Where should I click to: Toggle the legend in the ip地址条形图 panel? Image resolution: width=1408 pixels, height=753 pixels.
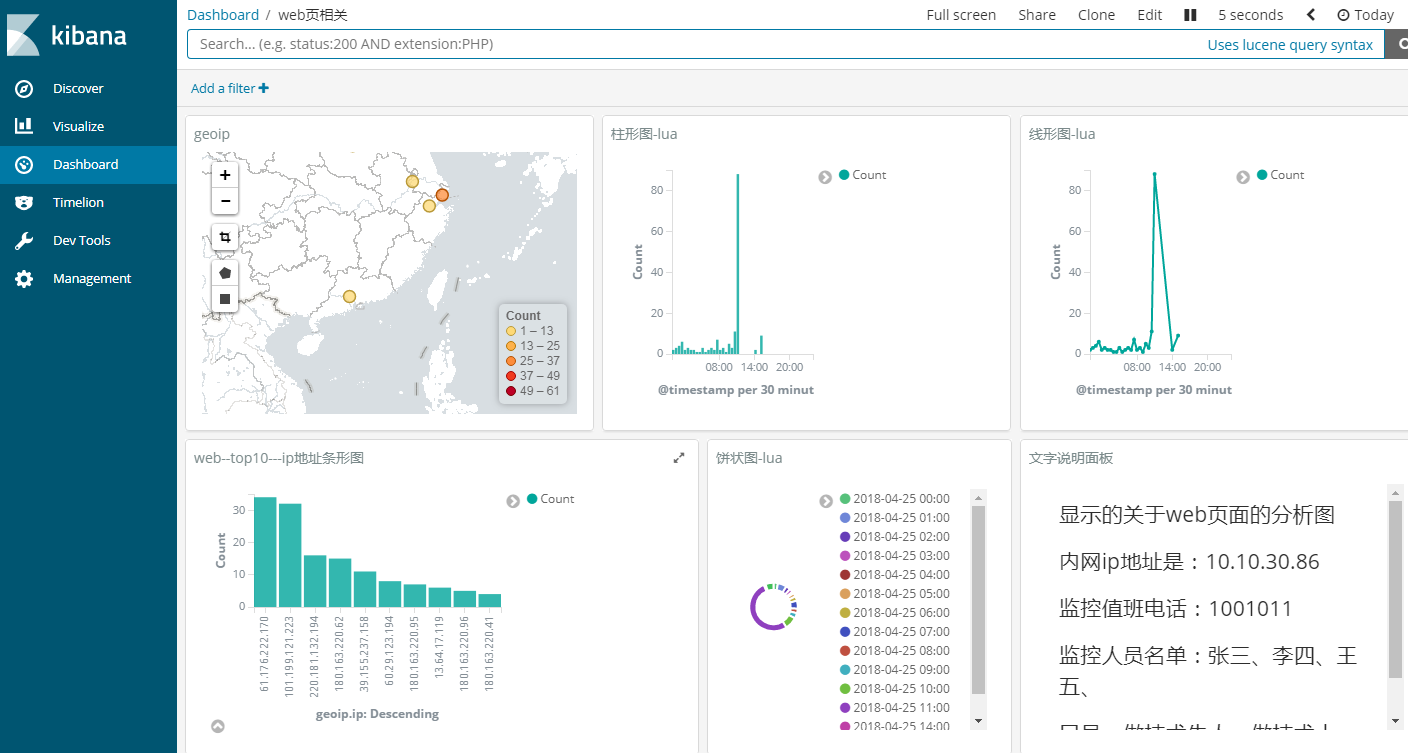tap(513, 501)
